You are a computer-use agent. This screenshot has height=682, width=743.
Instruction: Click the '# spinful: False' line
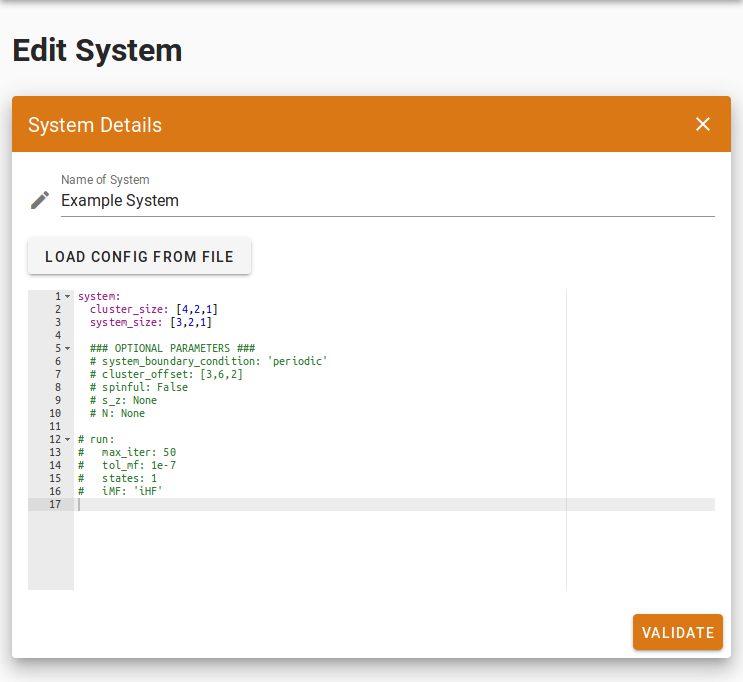click(x=139, y=387)
